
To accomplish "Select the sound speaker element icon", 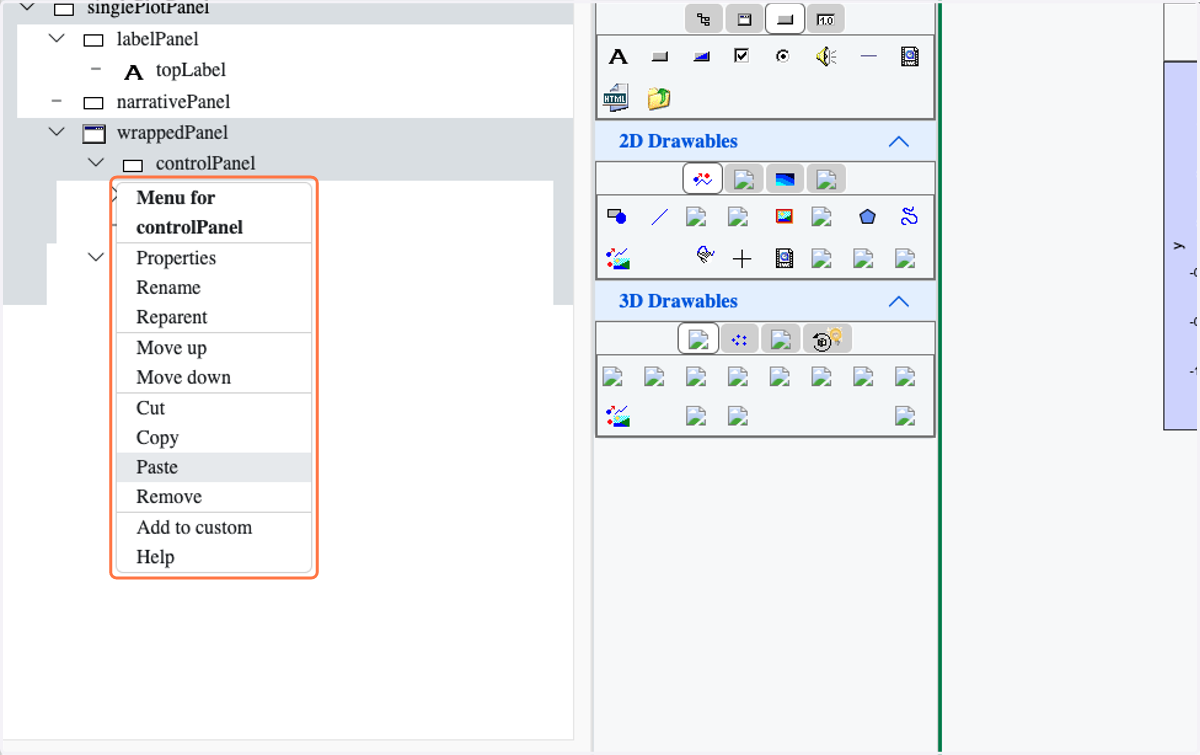I will [825, 57].
